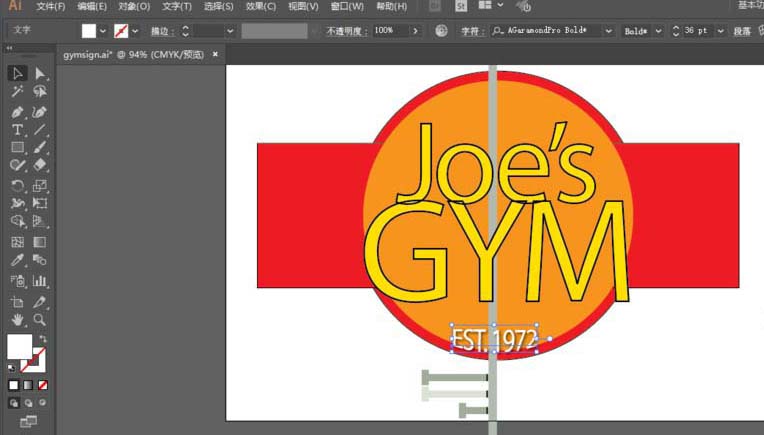Click the white Fill color swatch
This screenshot has width=764, height=435.
click(18, 346)
